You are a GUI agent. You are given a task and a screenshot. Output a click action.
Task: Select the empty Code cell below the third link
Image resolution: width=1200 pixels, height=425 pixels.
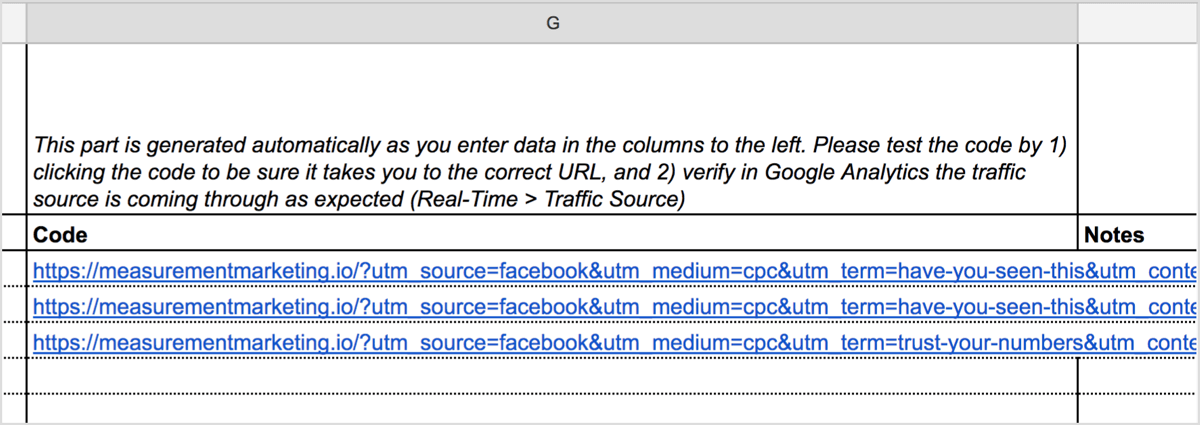[x=552, y=376]
